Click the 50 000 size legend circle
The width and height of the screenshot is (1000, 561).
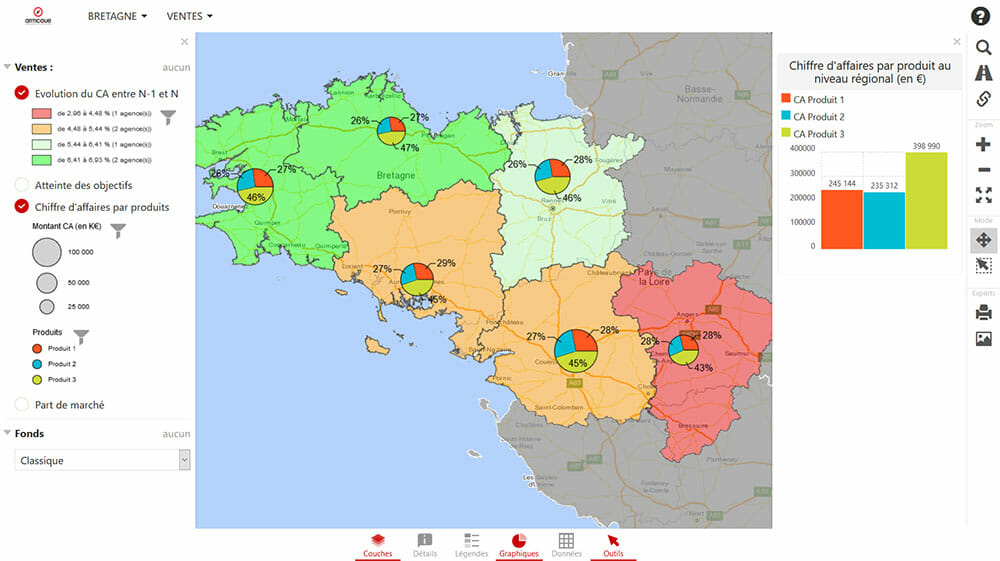tap(47, 282)
